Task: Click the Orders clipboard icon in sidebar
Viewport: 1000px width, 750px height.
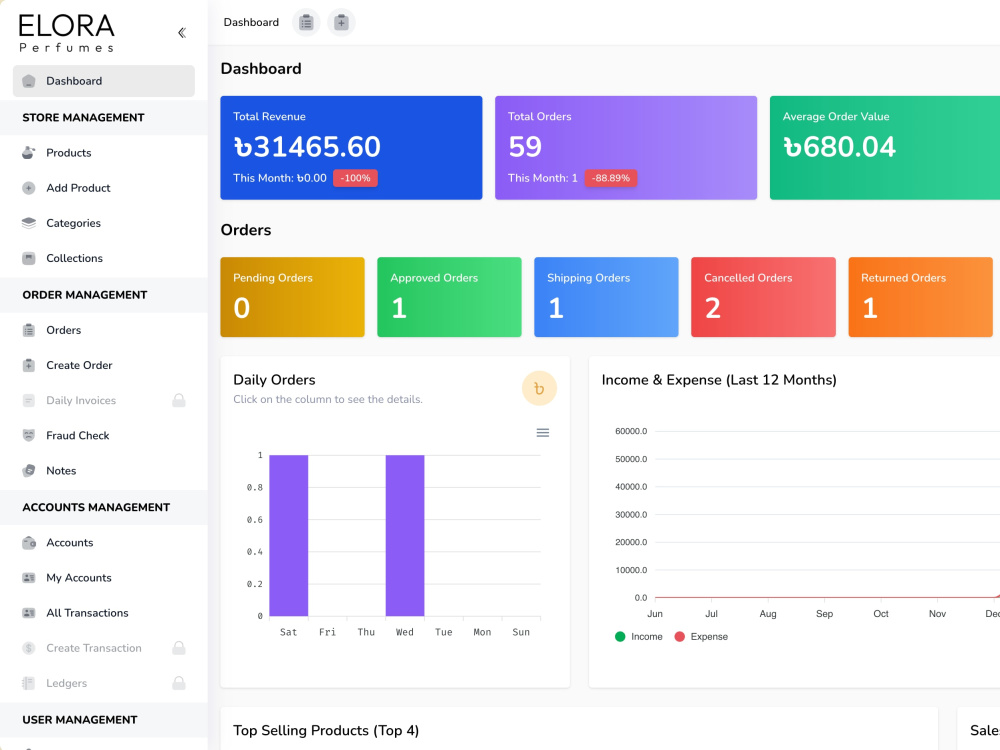Action: (x=29, y=330)
